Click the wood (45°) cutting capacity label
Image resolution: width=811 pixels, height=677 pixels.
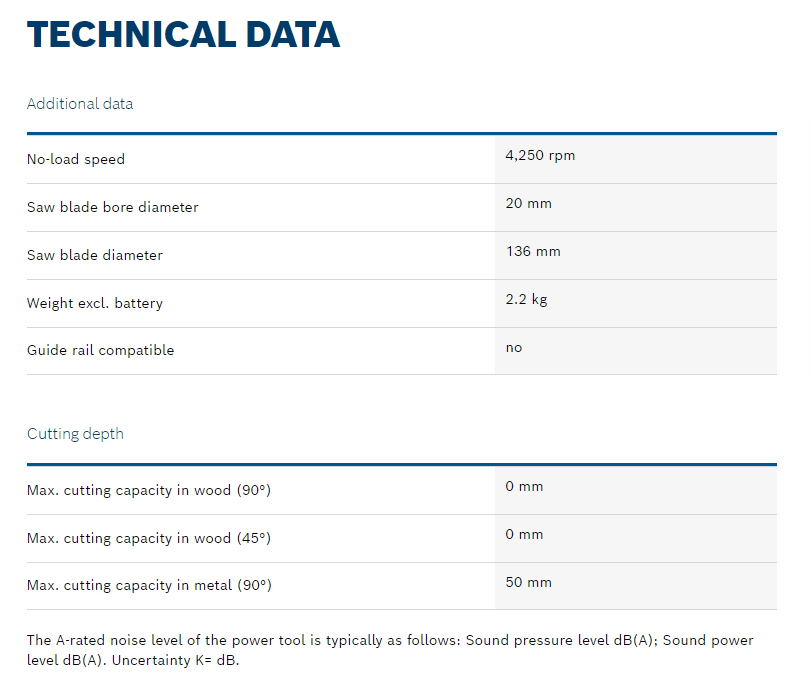[149, 538]
